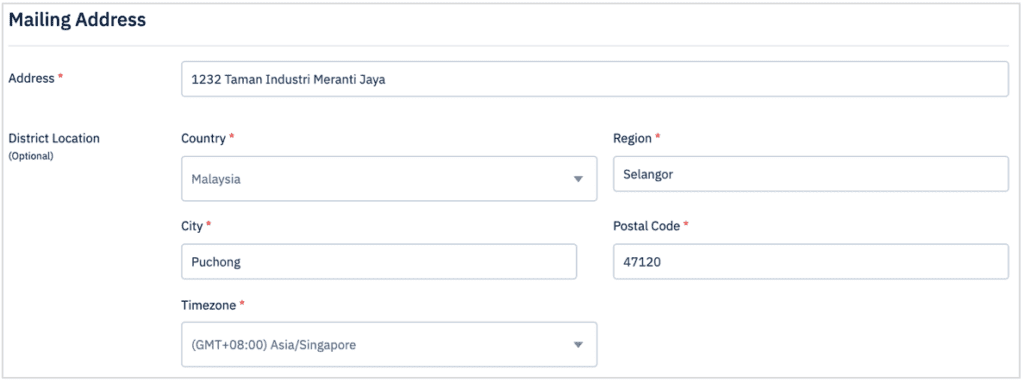This screenshot has height=383, width=1024.
Task: Click the Mailing Address section heading
Action: pos(77,20)
